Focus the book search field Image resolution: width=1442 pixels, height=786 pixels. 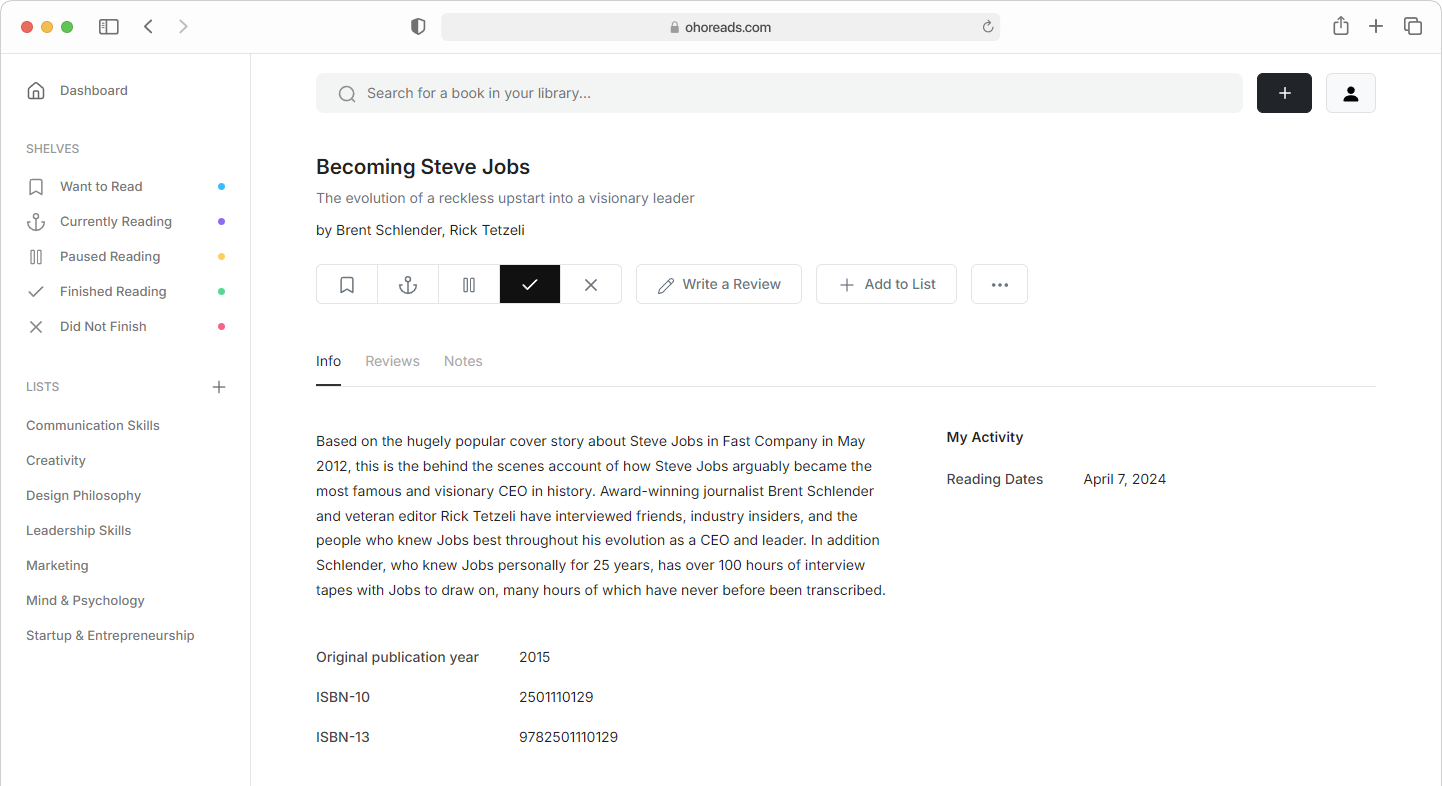pos(779,93)
